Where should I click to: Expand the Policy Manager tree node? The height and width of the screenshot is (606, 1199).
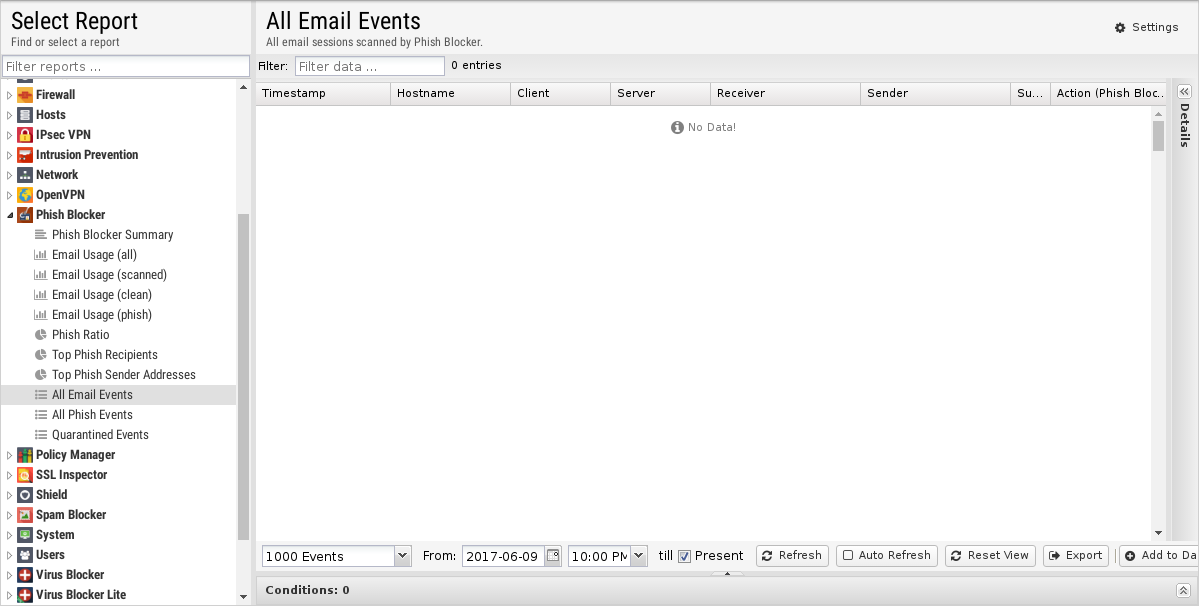pos(10,455)
